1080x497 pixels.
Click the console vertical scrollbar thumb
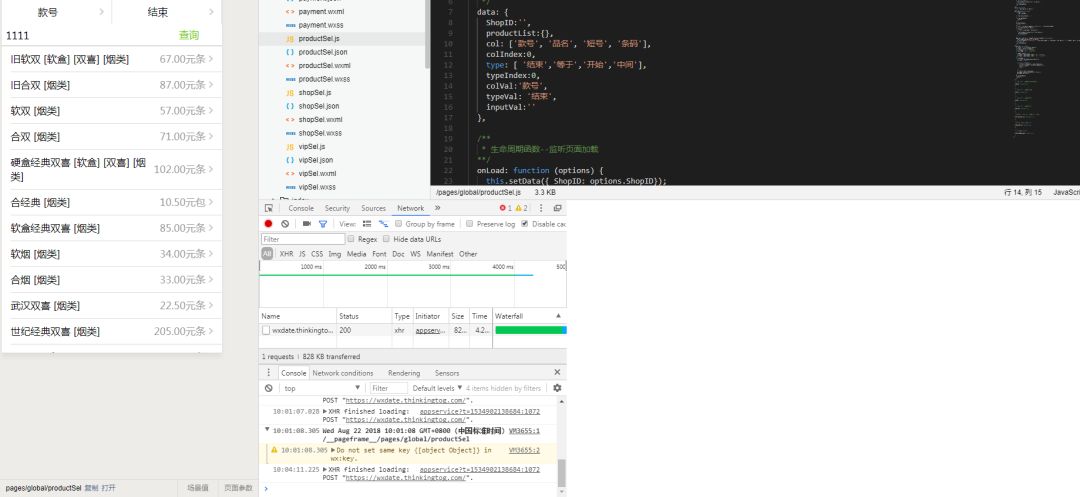click(561, 473)
